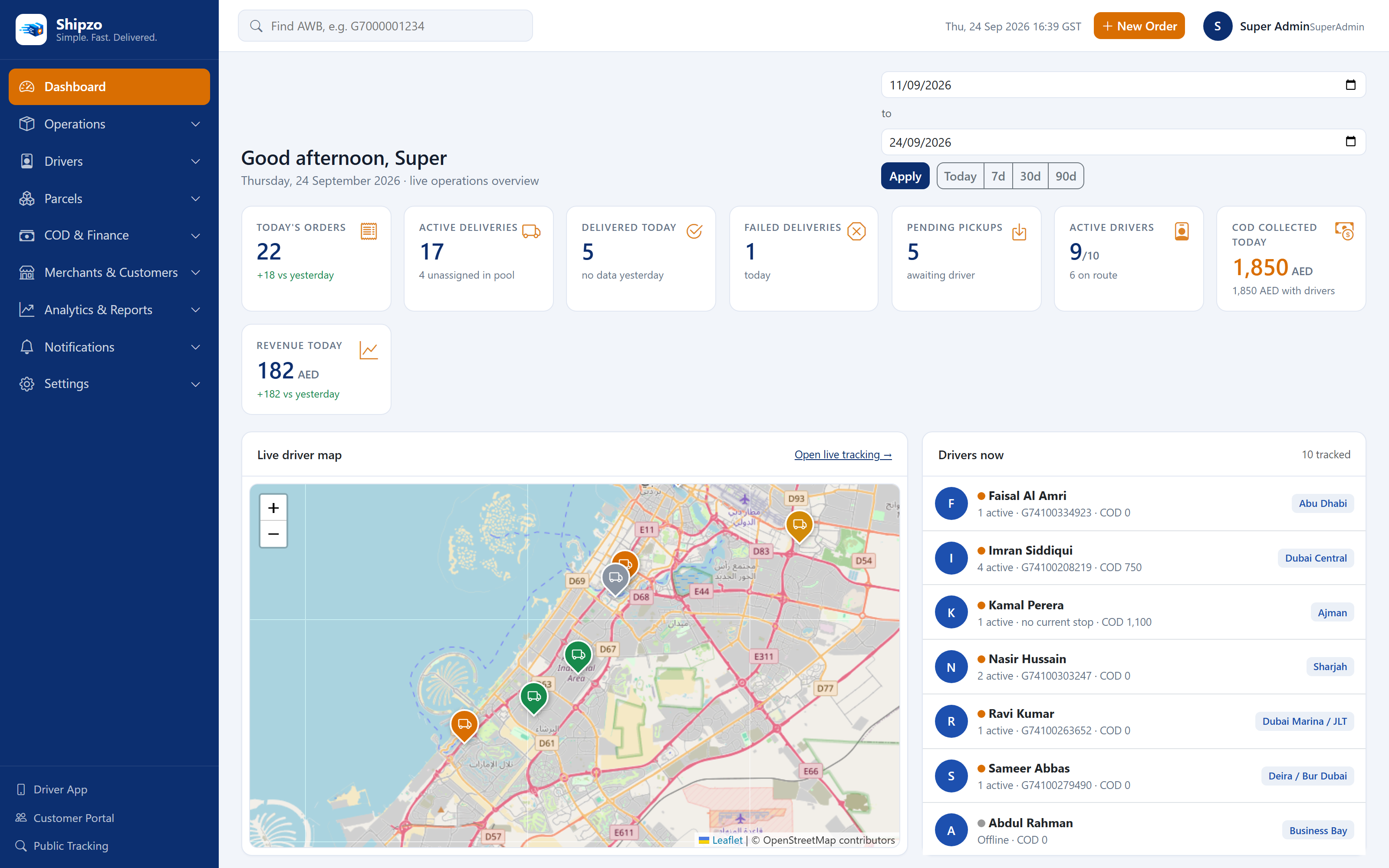Click the Dubai Central zone tag

[1316, 558]
